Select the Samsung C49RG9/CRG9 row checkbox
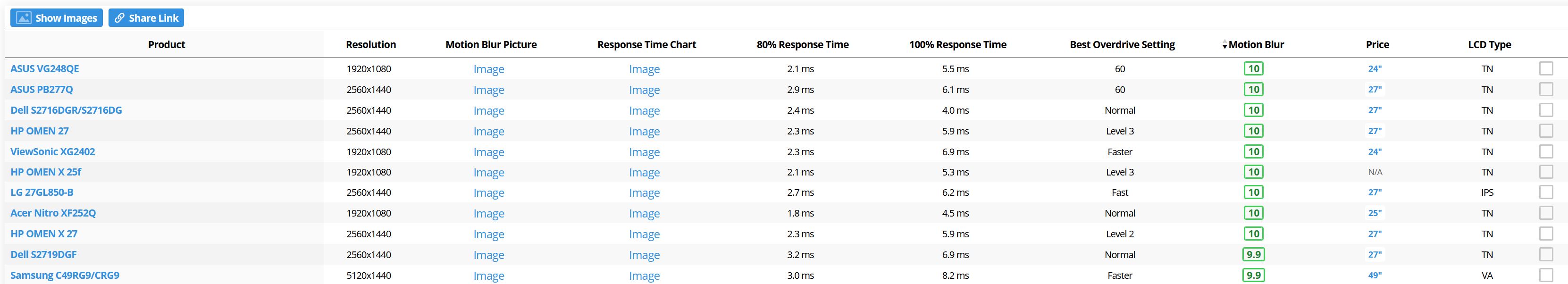 click(x=1545, y=275)
